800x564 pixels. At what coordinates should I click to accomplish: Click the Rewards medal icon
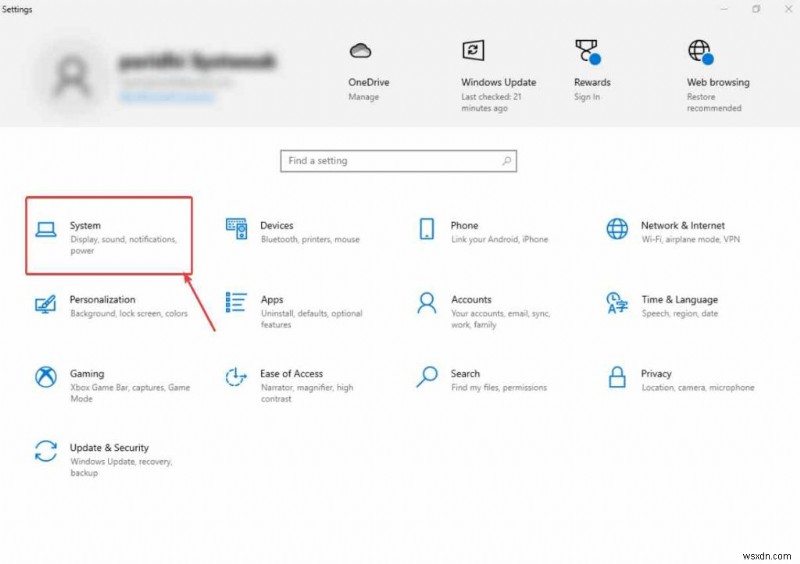[x=588, y=52]
